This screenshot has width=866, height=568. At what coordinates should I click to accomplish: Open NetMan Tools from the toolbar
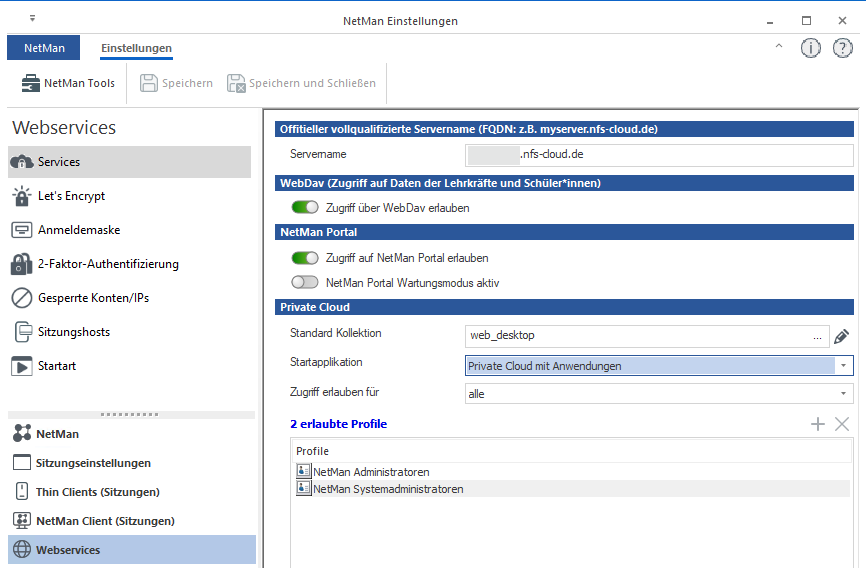point(68,83)
